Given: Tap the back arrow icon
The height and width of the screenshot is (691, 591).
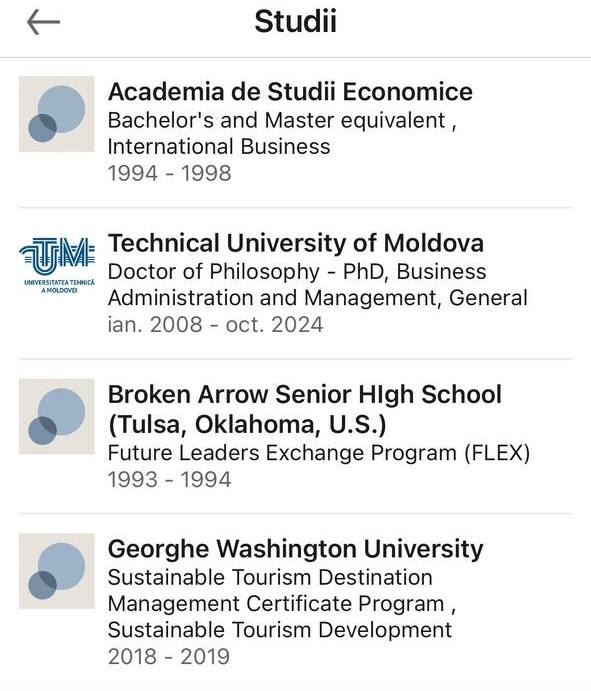Looking at the screenshot, I should coord(43,22).
